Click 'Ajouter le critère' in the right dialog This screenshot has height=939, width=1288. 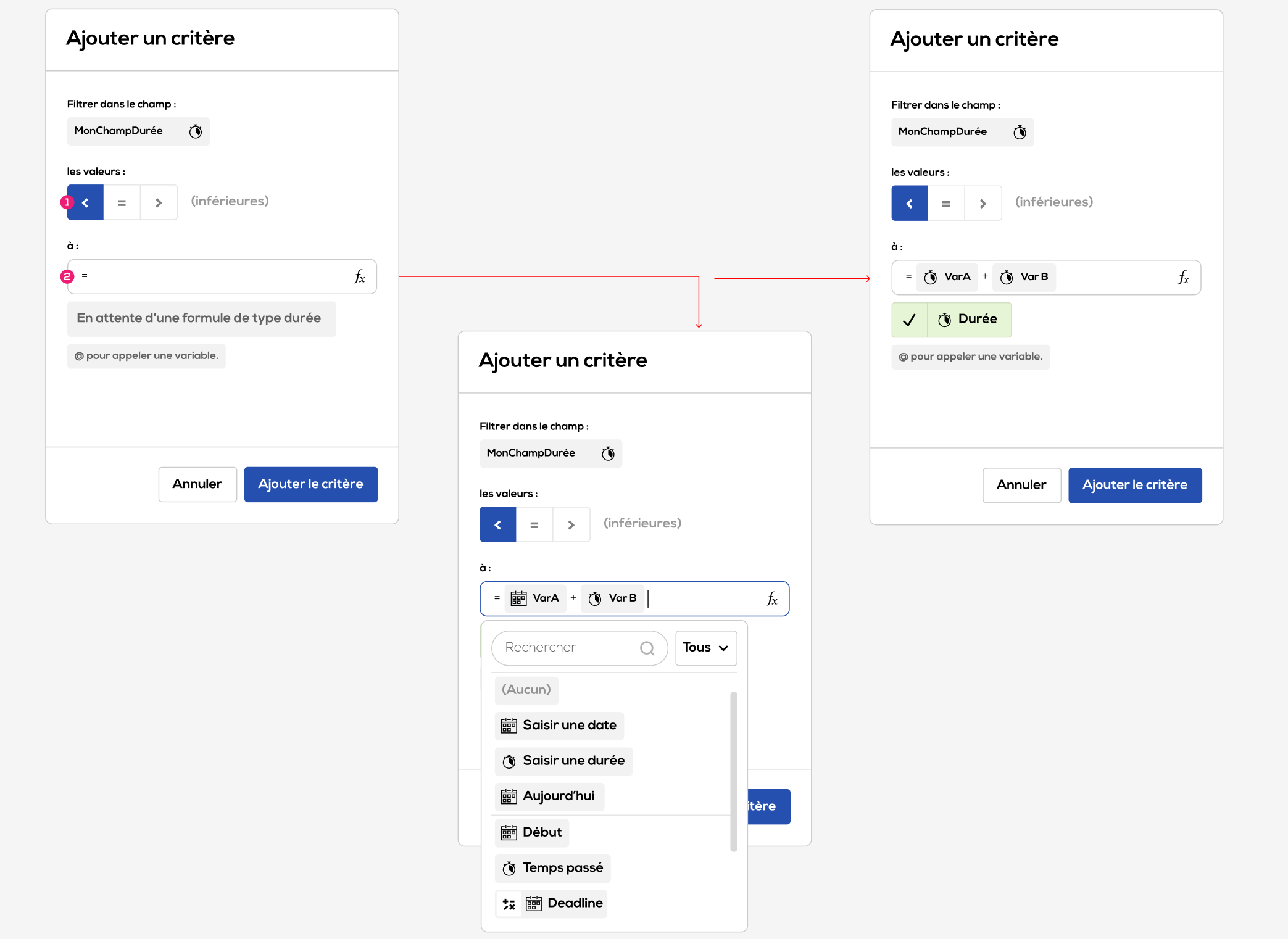tap(1134, 486)
